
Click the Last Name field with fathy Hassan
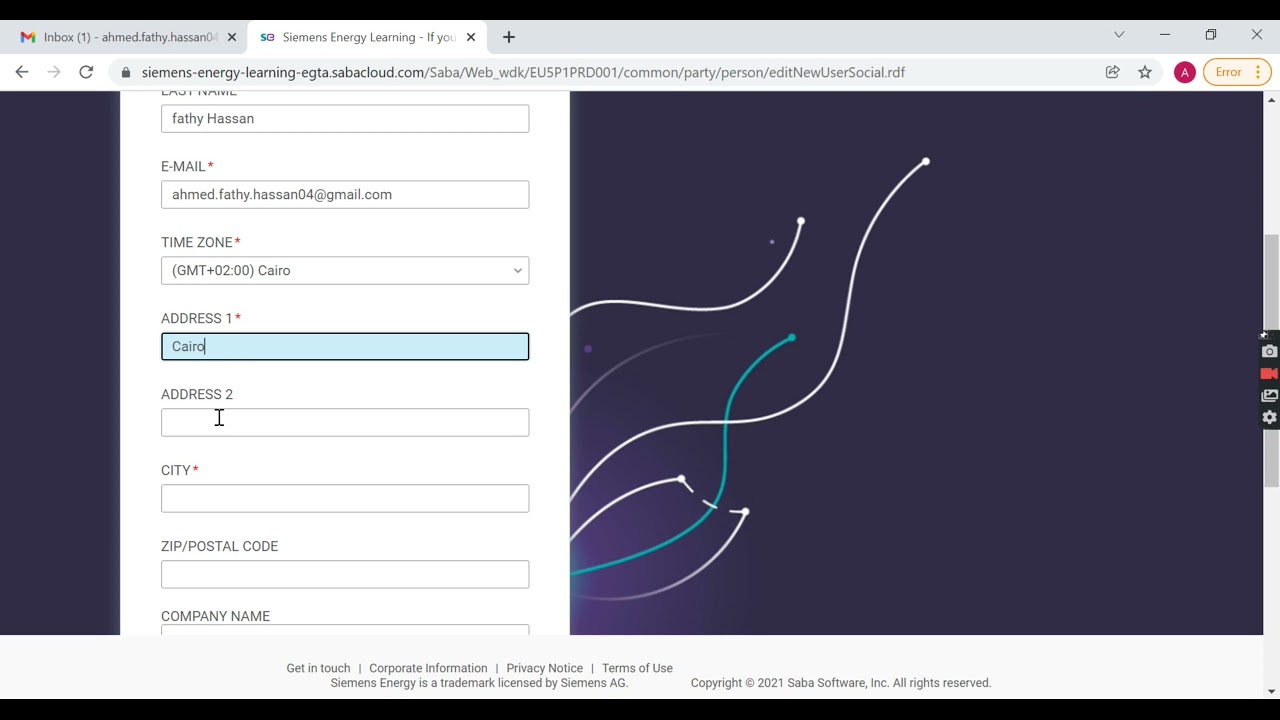[345, 118]
